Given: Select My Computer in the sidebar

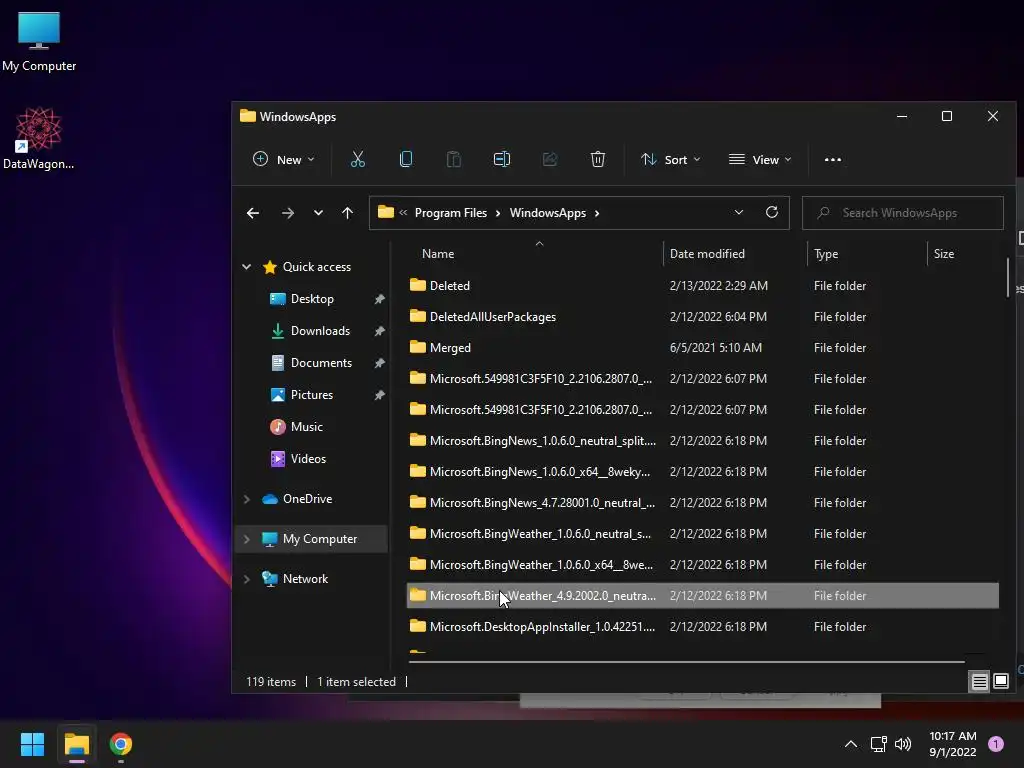Looking at the screenshot, I should tap(319, 539).
